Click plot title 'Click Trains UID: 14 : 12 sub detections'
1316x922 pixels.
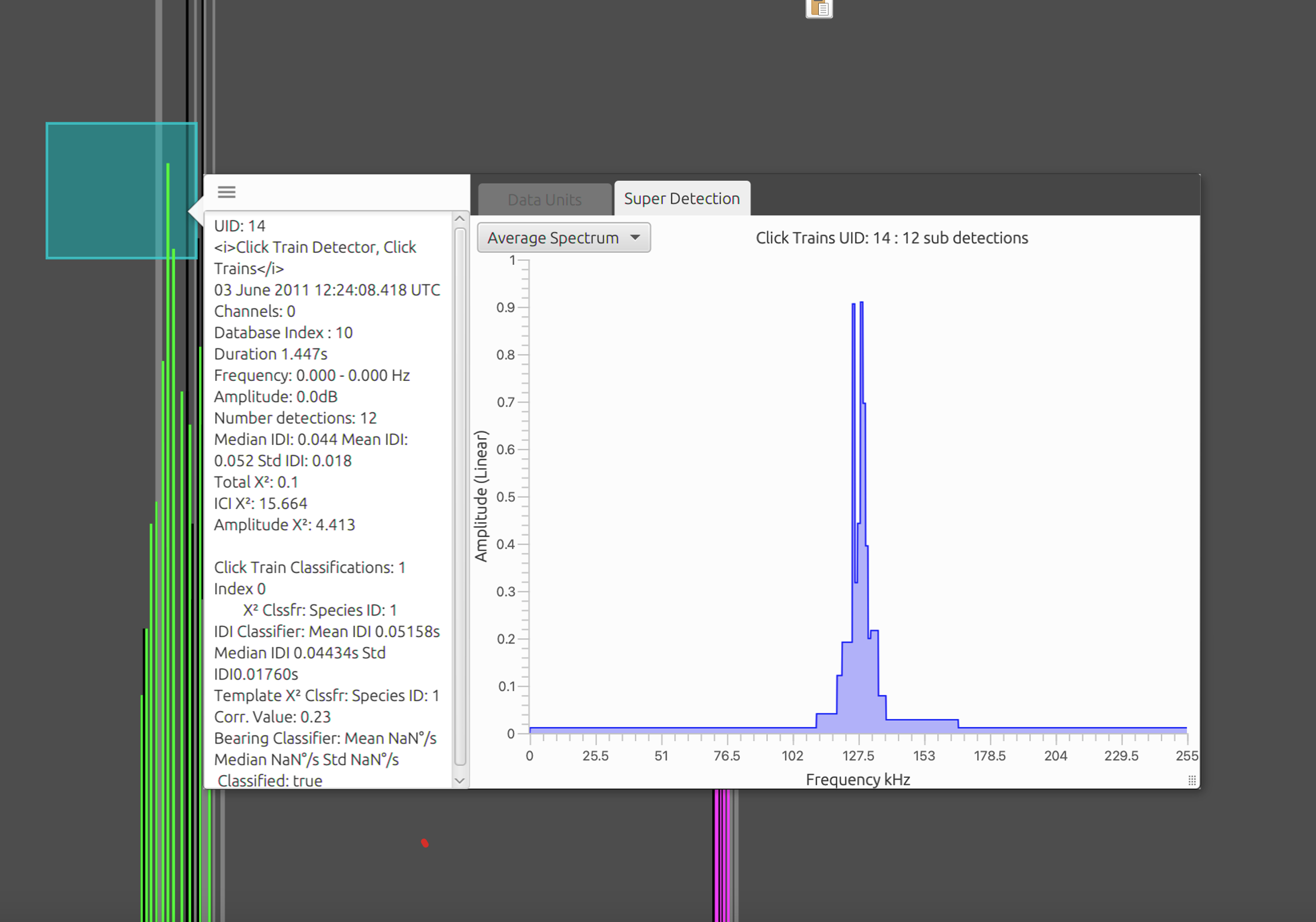pyautogui.click(x=892, y=238)
